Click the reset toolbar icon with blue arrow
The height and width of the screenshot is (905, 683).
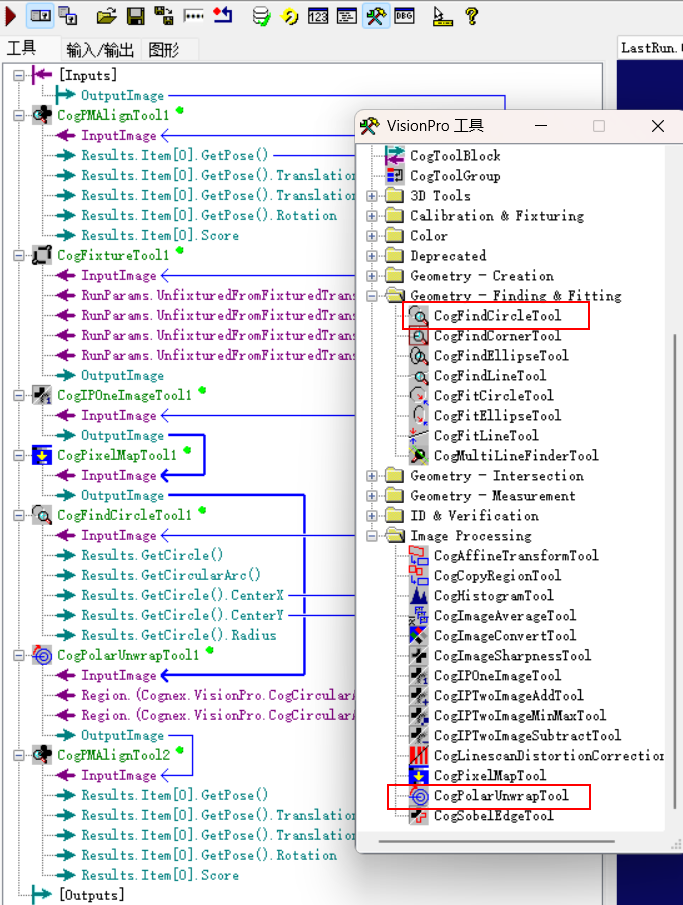[x=223, y=16]
